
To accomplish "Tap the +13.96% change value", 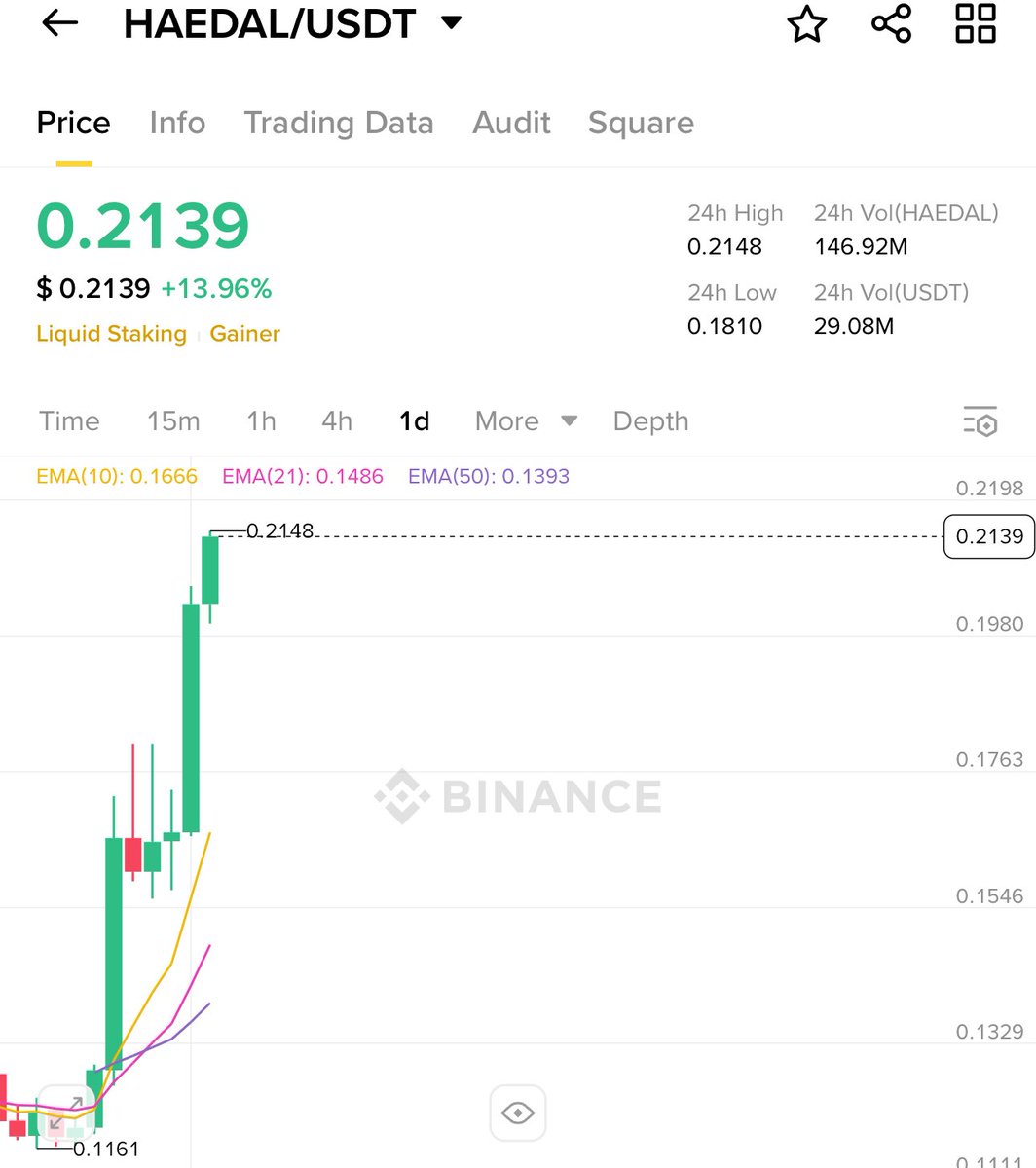I will tap(216, 288).
